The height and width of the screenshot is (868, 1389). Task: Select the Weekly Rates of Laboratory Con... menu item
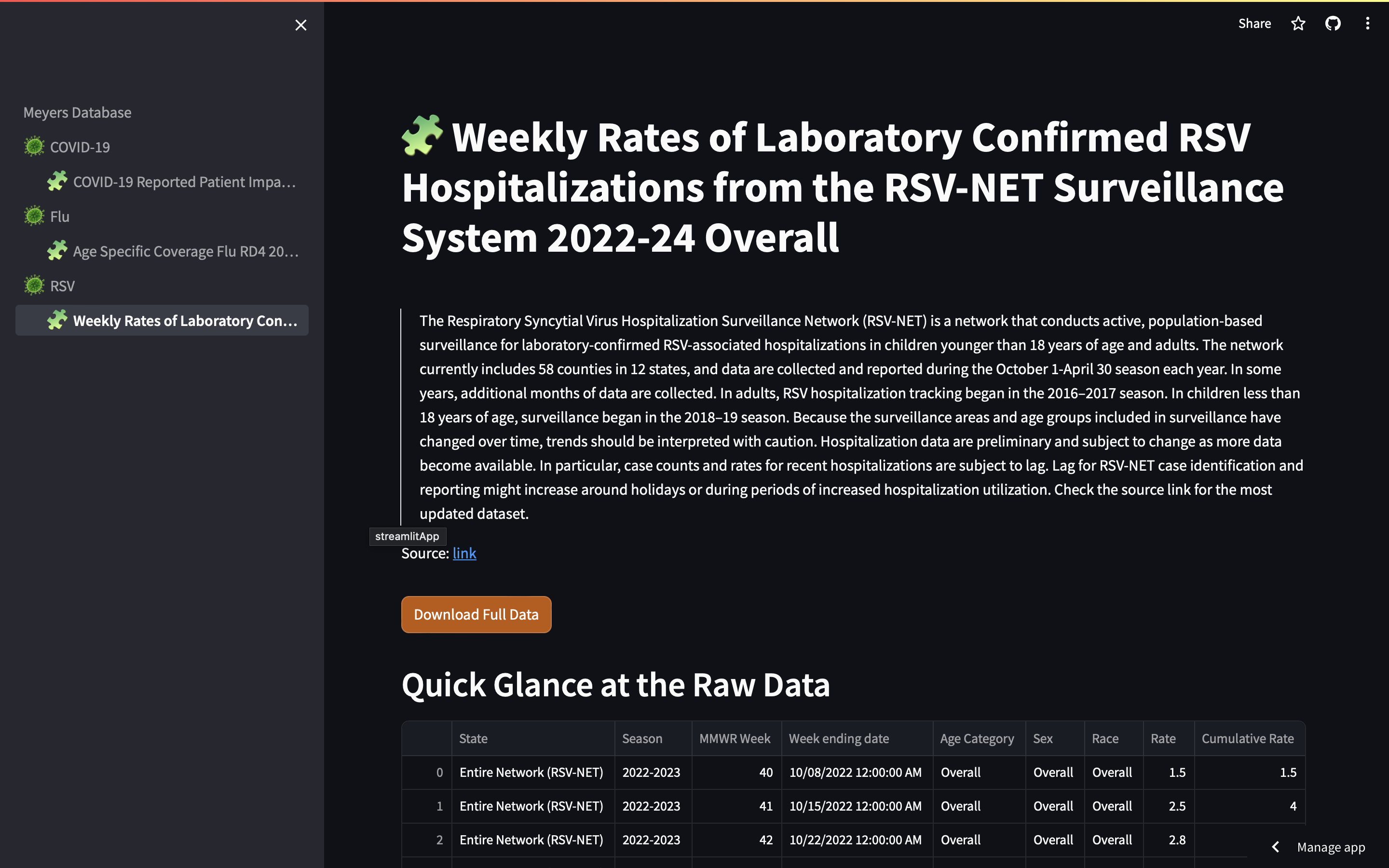point(184,320)
